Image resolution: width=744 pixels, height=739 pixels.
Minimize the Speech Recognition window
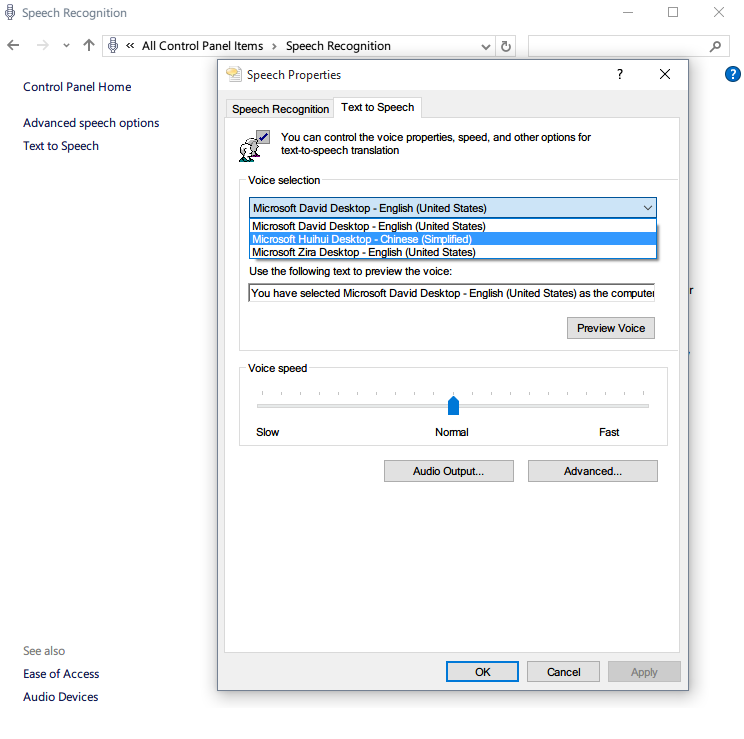[x=628, y=12]
